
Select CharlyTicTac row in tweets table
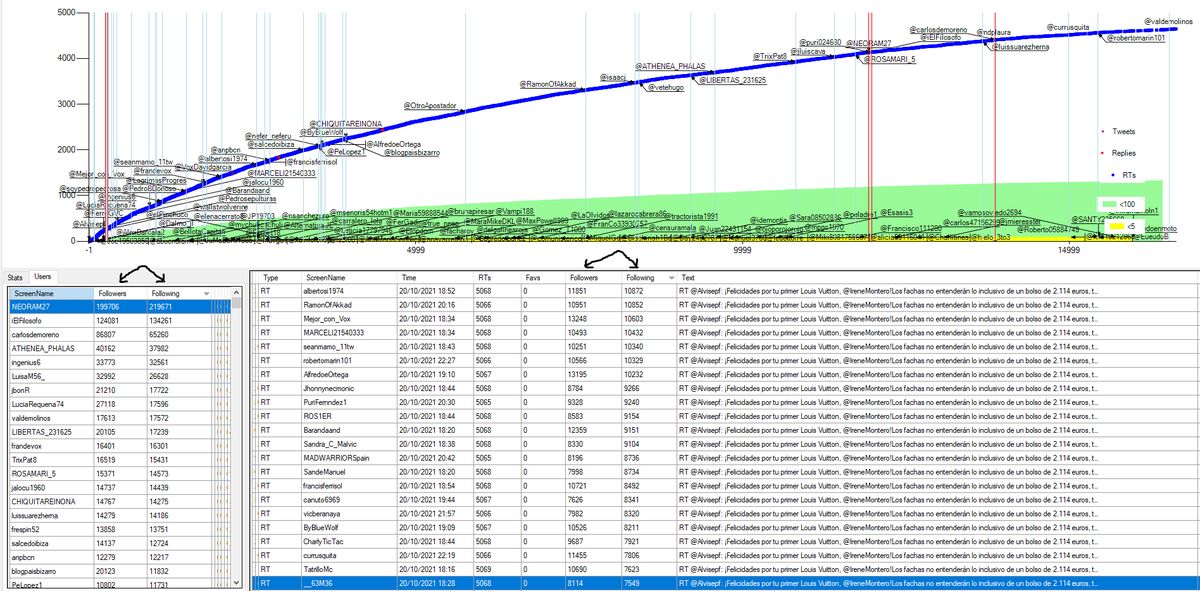pyautogui.click(x=727, y=541)
